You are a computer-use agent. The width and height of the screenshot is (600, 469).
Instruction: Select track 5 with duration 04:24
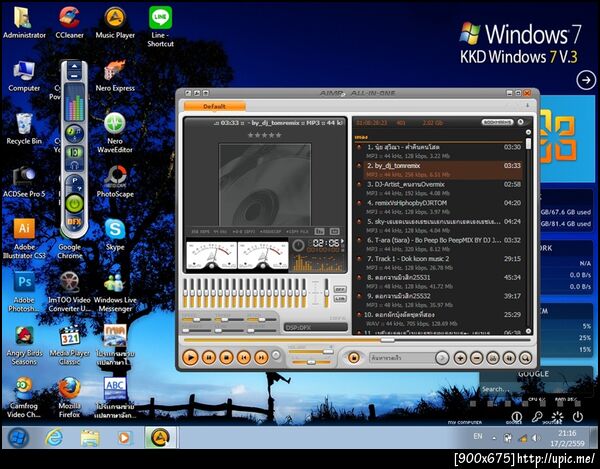pos(439,226)
